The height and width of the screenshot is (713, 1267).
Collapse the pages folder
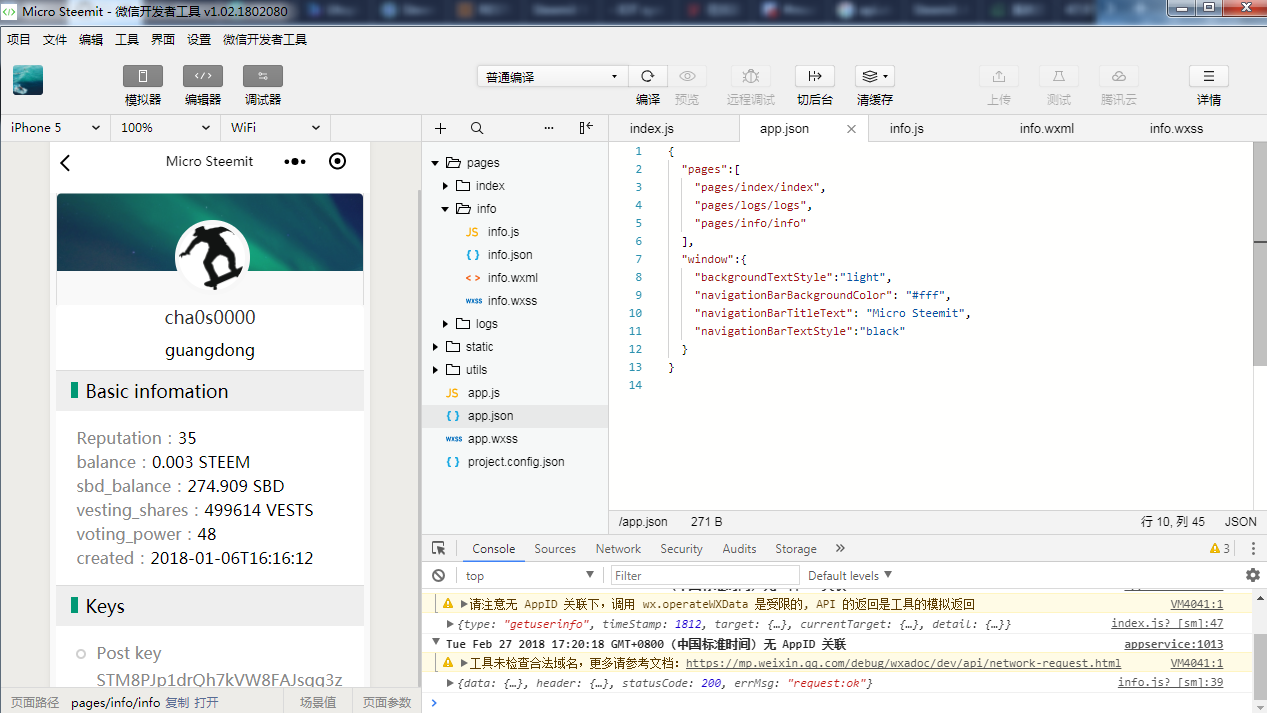click(x=436, y=163)
